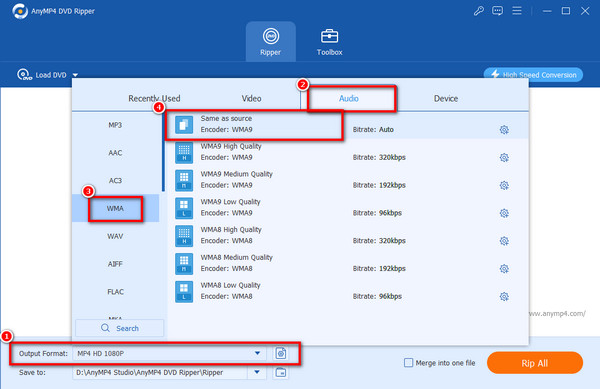Select AIFF in the format list
Image resolution: width=600 pixels, height=389 pixels.
(115, 264)
